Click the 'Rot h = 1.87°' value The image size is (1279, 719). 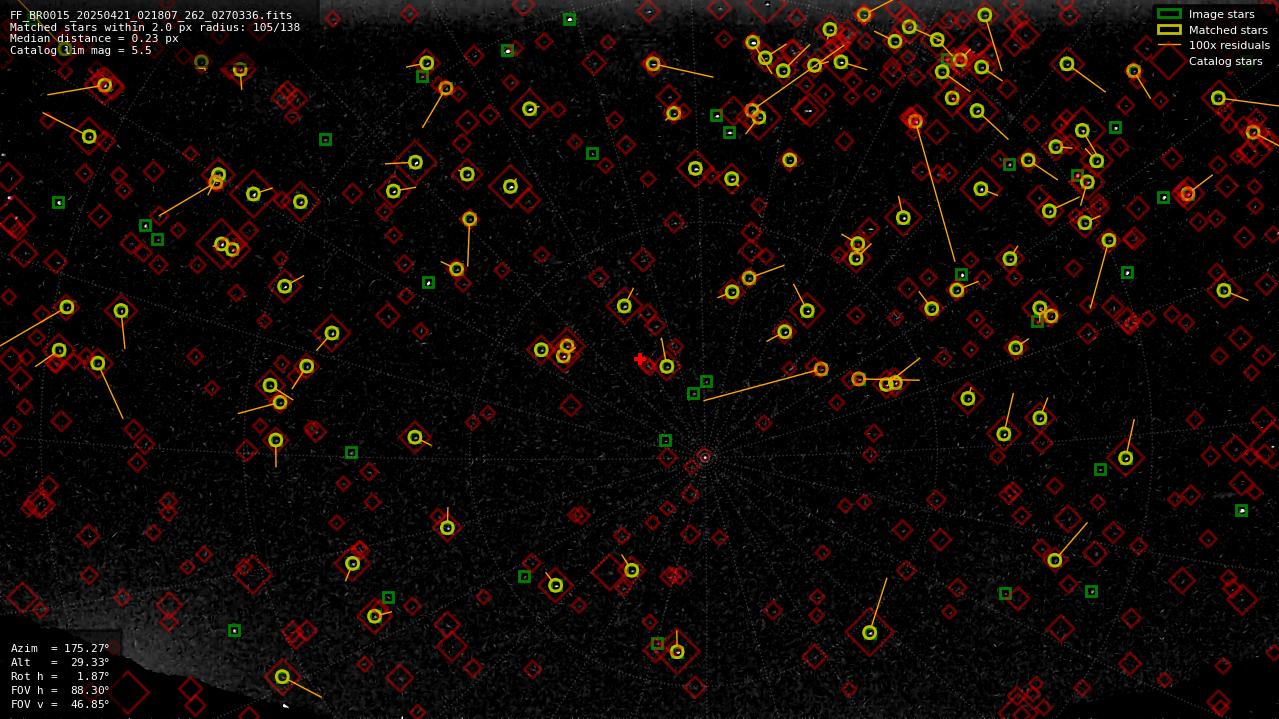point(60,677)
